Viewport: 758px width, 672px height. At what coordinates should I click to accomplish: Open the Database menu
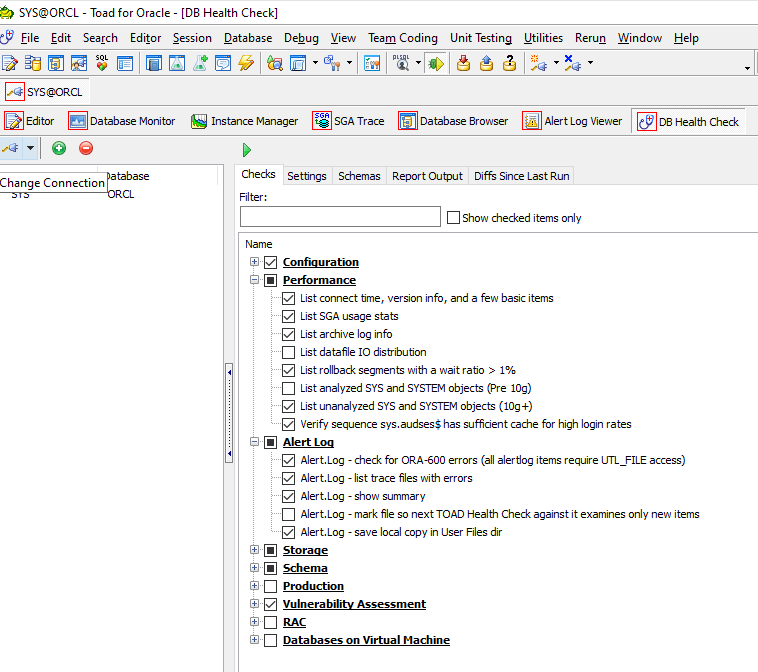[x=248, y=38]
